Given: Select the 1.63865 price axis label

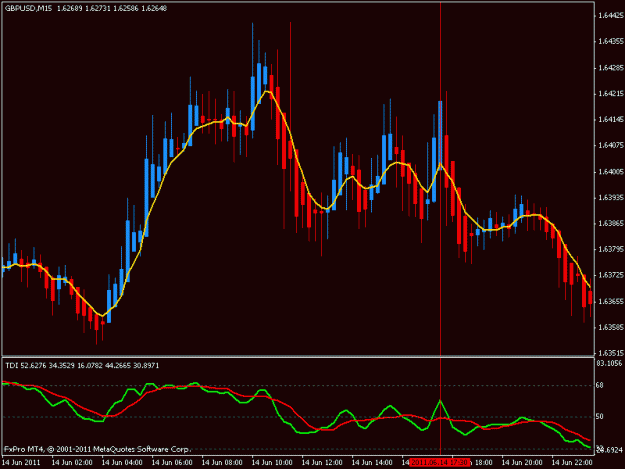Looking at the screenshot, I should pyautogui.click(x=610, y=223).
